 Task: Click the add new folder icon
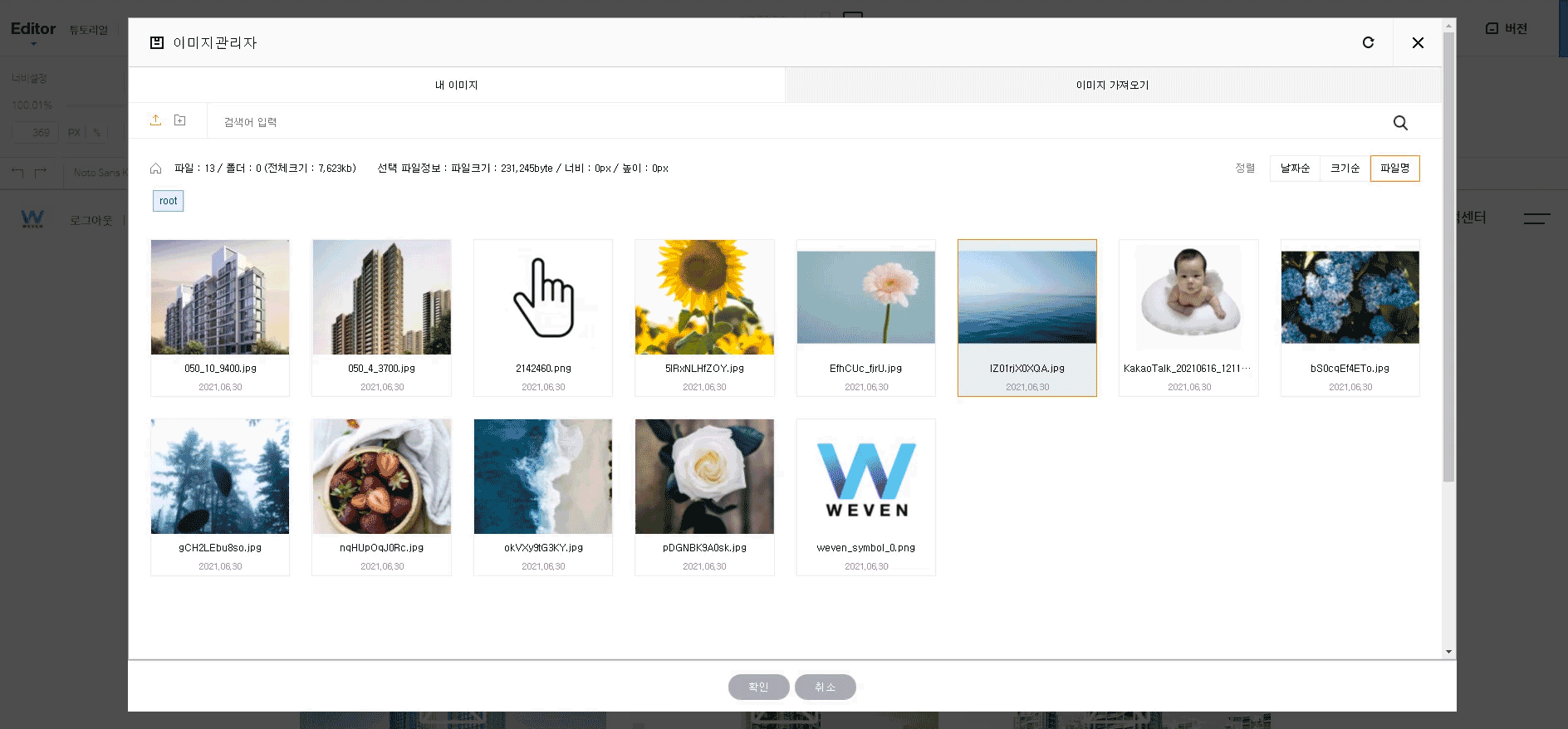[x=179, y=120]
